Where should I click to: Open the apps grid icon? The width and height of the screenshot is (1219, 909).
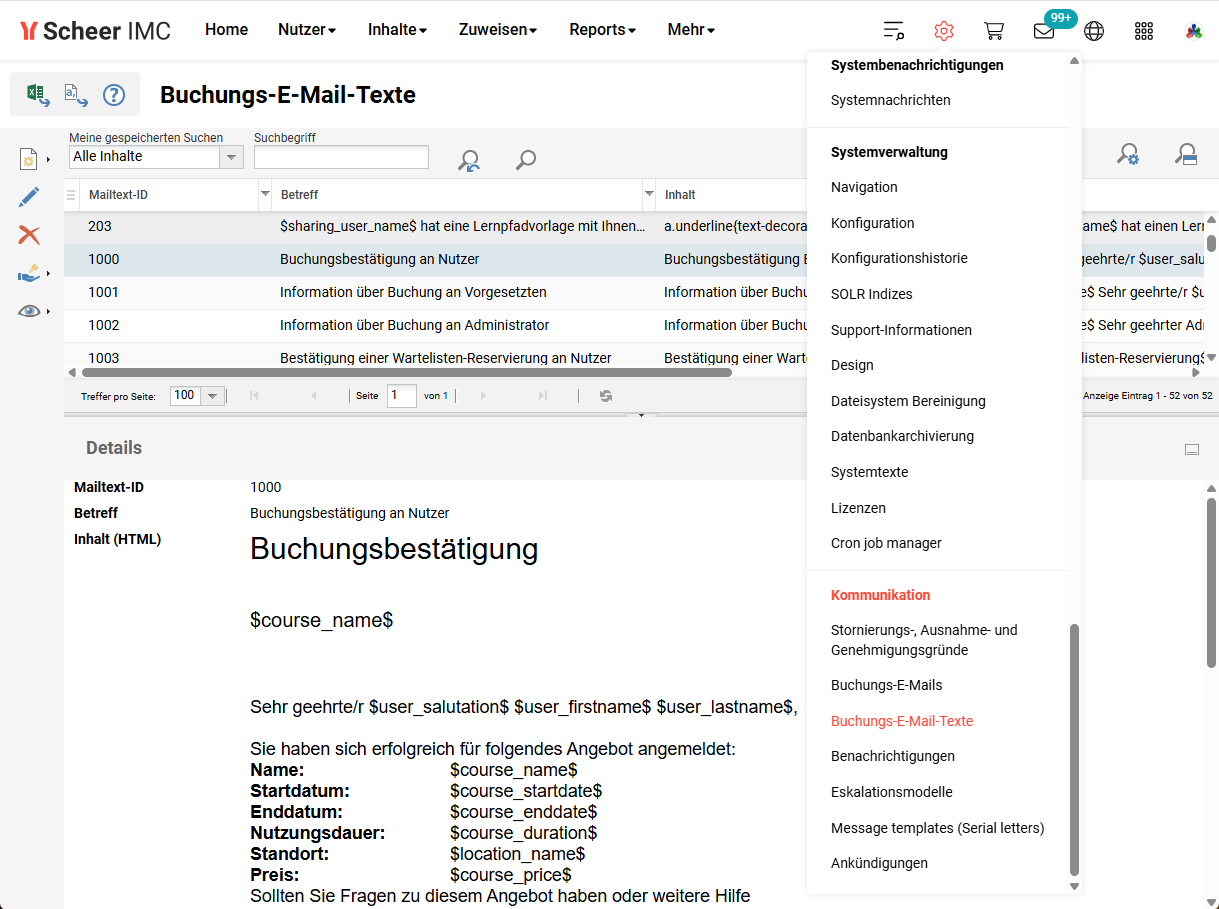[1143, 31]
